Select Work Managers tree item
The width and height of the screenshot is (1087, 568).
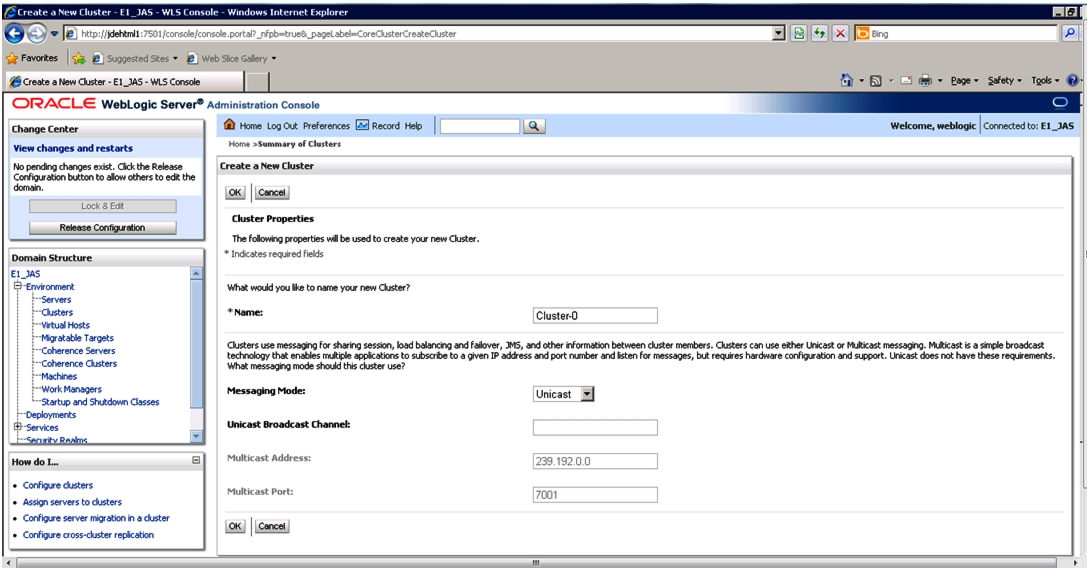(x=71, y=388)
